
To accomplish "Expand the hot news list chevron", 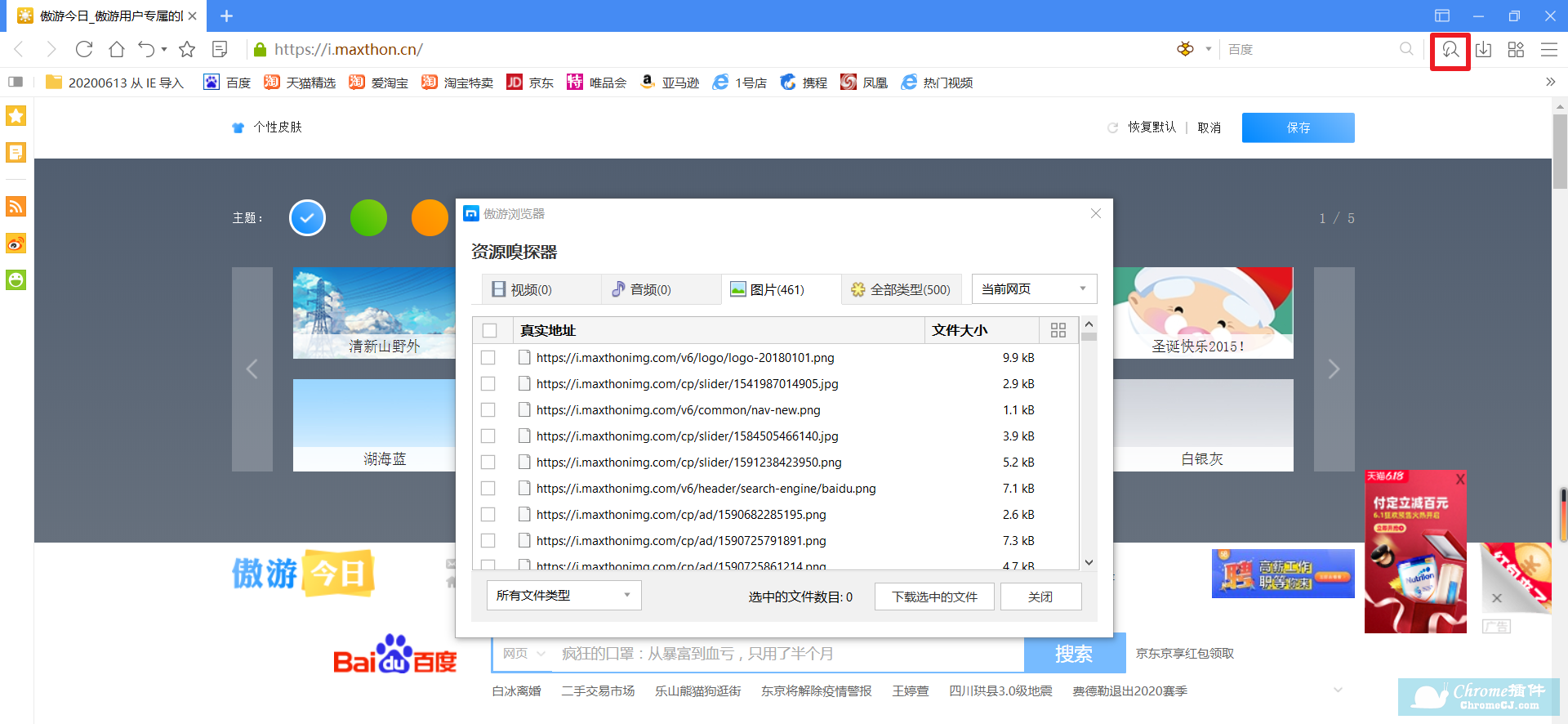I will pos(1338,690).
